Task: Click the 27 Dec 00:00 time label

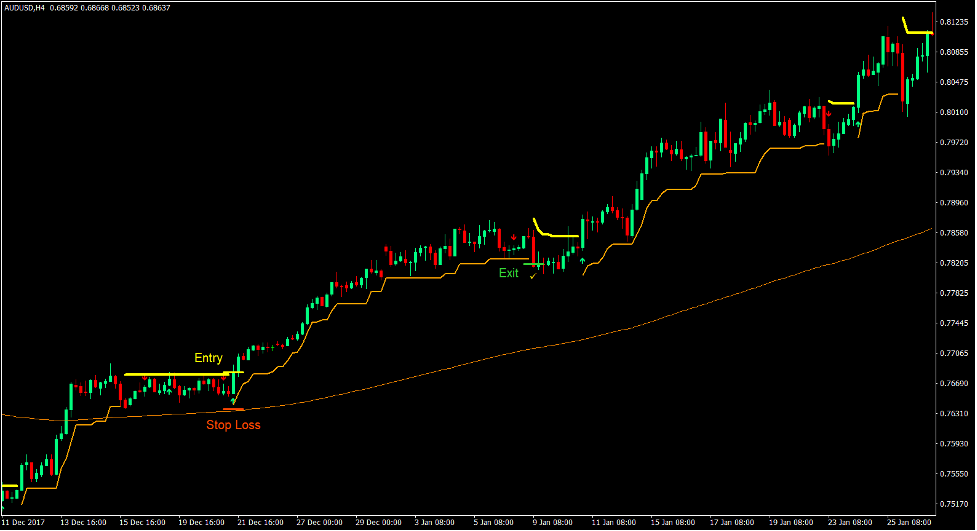Action: (x=320, y=523)
